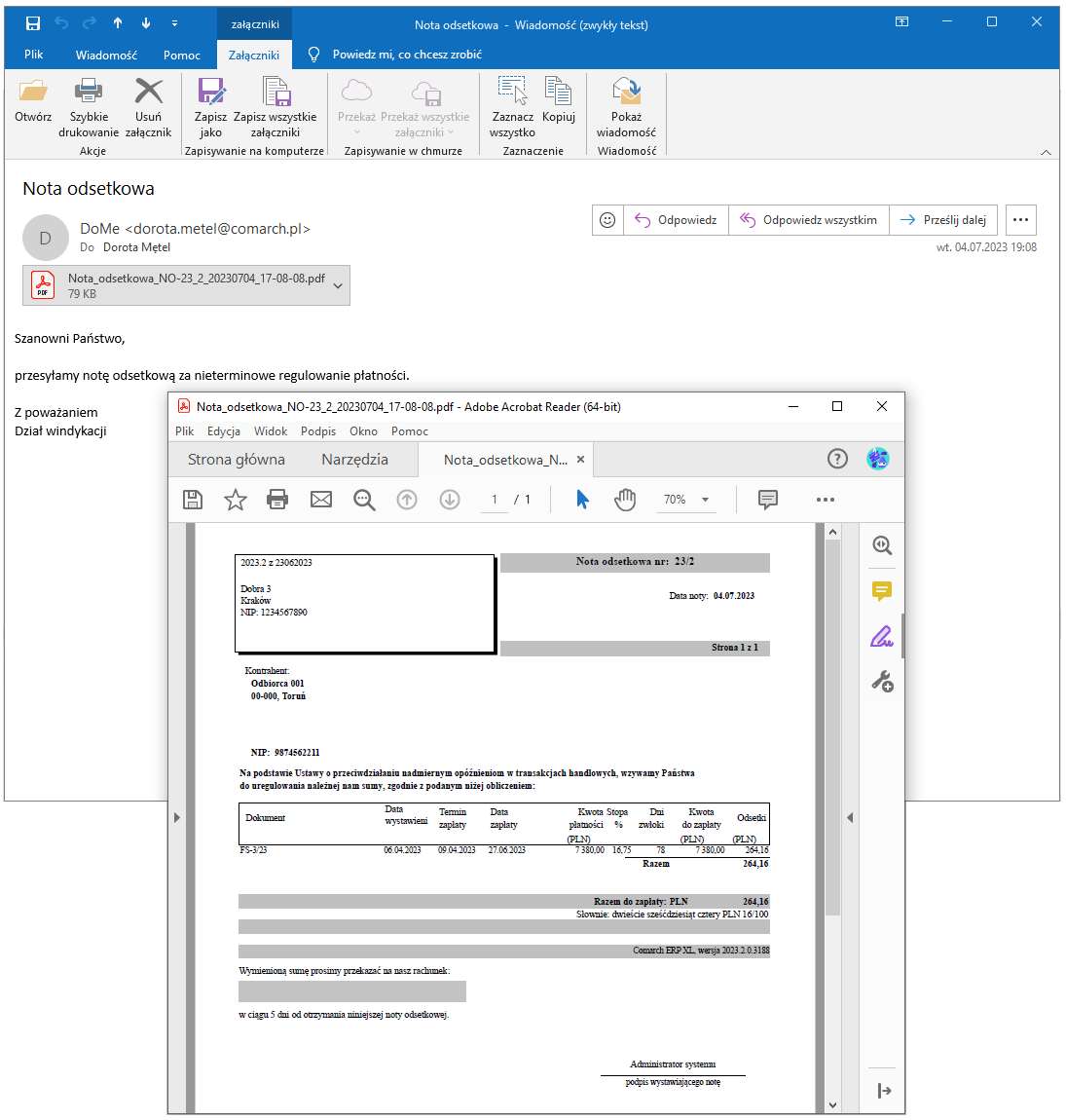Expand left navigation pane triangle in Acrobat
The width and height of the screenshot is (1066, 1120).
(177, 817)
